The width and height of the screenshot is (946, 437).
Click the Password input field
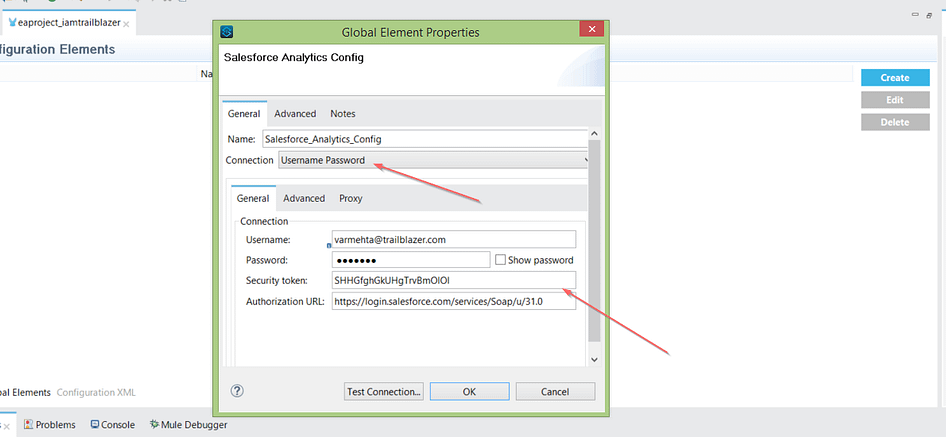411,260
